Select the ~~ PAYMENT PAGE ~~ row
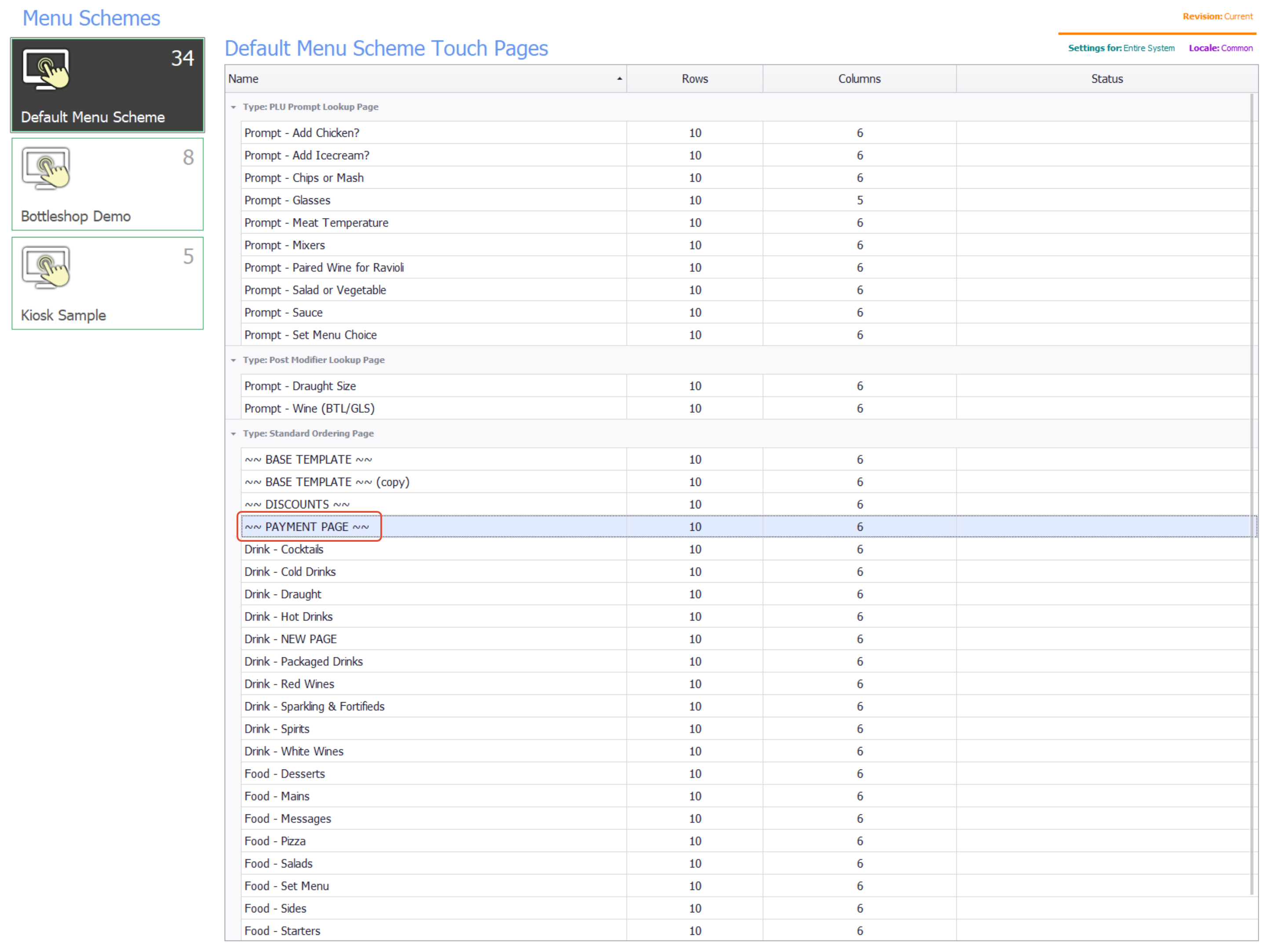This screenshot has width=1279, height=952. pyautogui.click(x=306, y=527)
